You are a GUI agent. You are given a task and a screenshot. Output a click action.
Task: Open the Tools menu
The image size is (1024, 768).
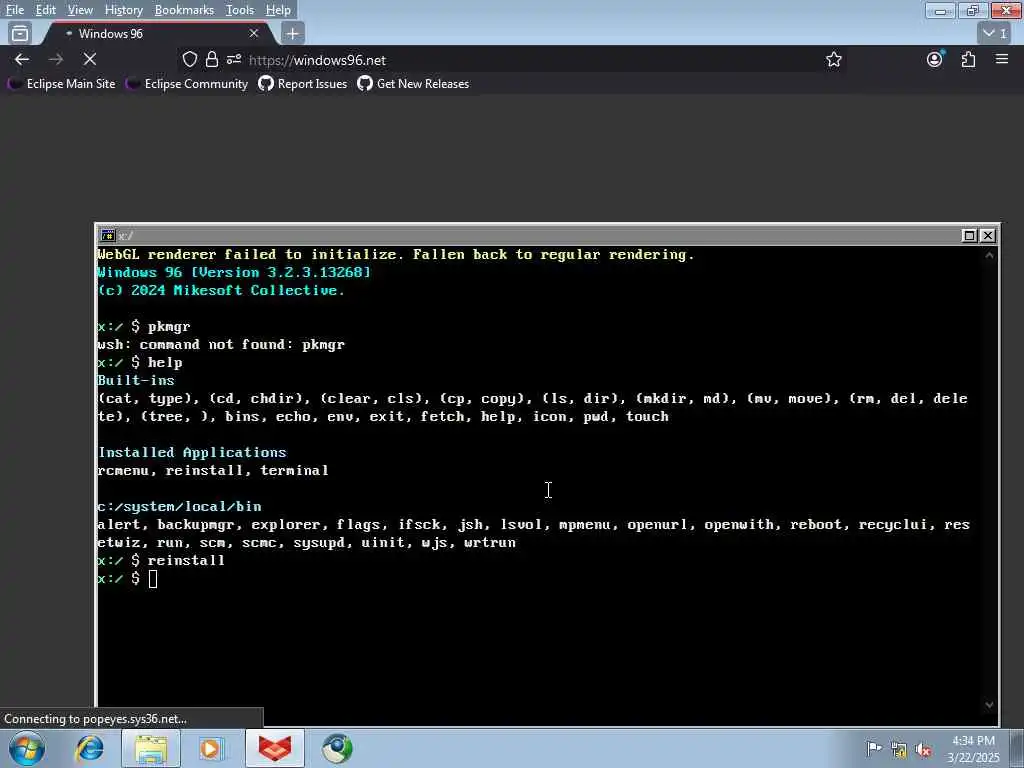pos(240,10)
